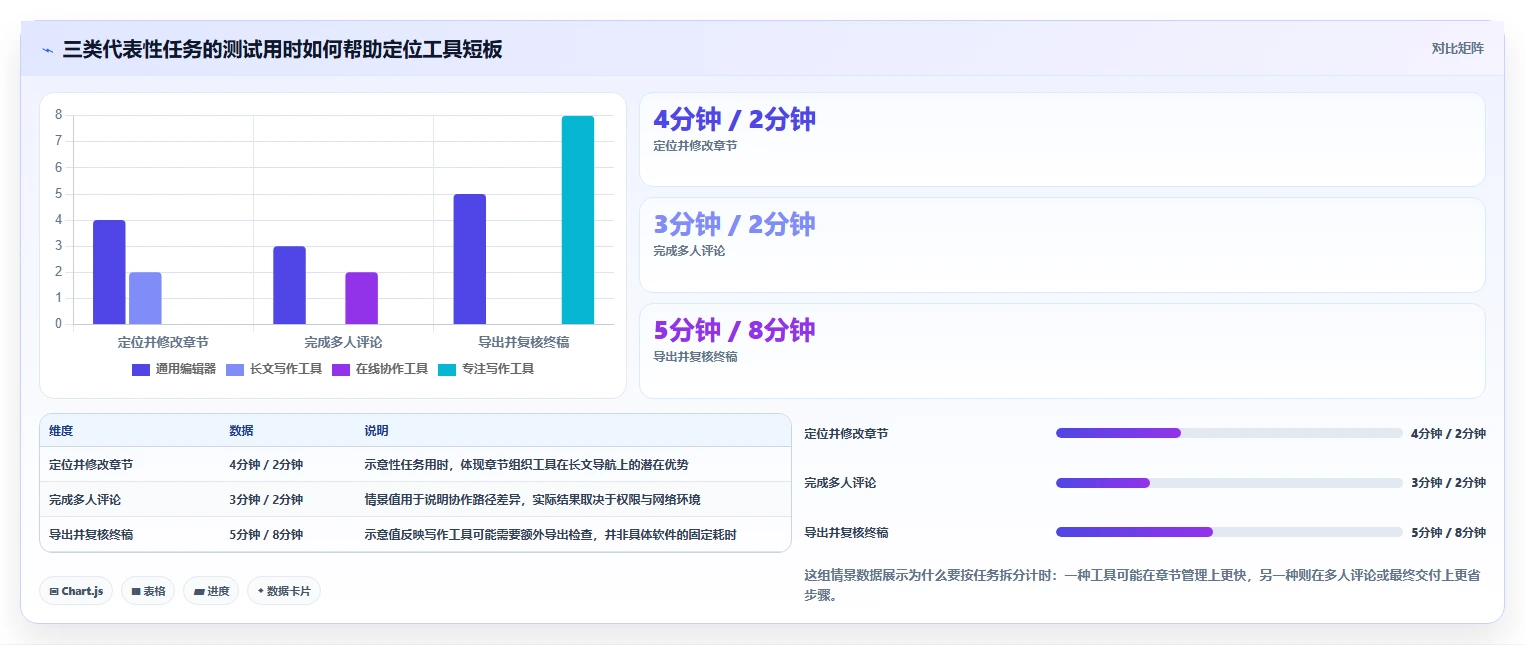This screenshot has height=645, width=1525.
Task: Click the description starting 情景值用于说明协作路径差异
Action: click(532, 499)
